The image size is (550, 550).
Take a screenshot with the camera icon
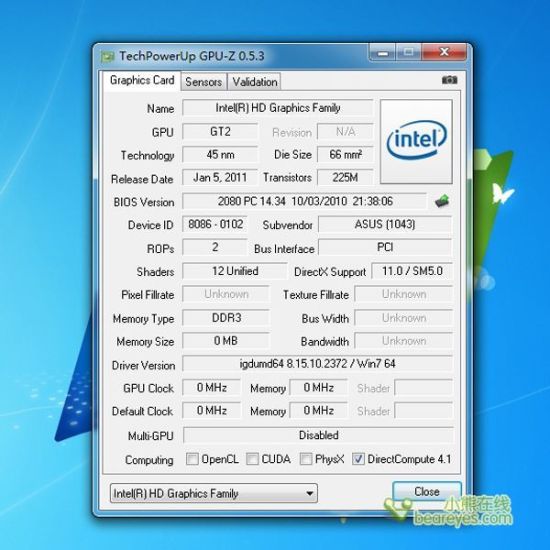pyautogui.click(x=449, y=80)
